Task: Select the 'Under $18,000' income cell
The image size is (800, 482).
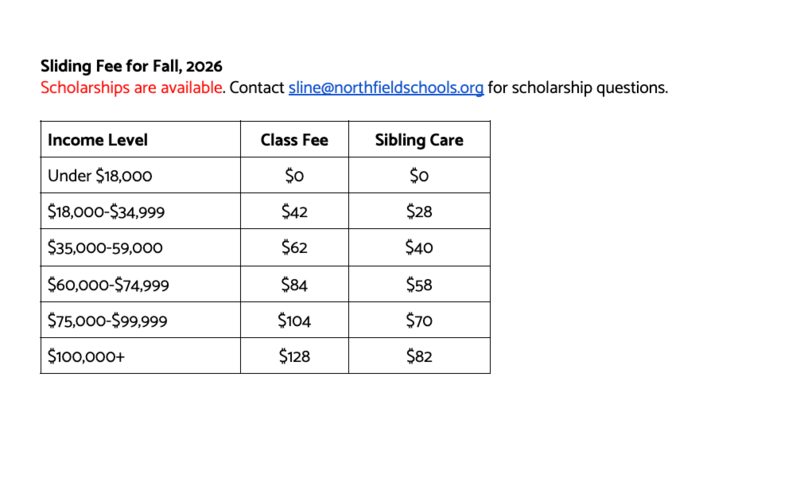Action: pos(140,175)
